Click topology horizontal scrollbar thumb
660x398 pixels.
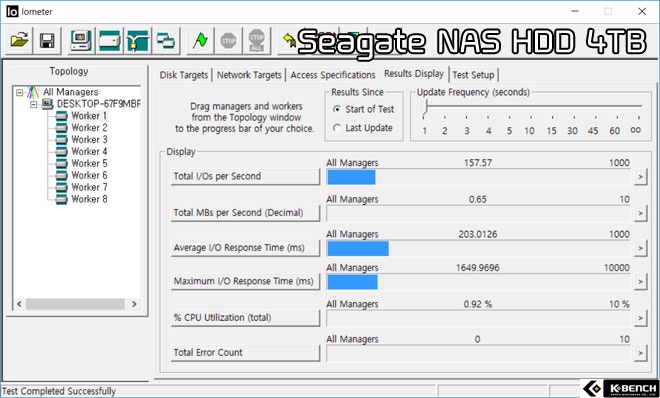[75, 304]
